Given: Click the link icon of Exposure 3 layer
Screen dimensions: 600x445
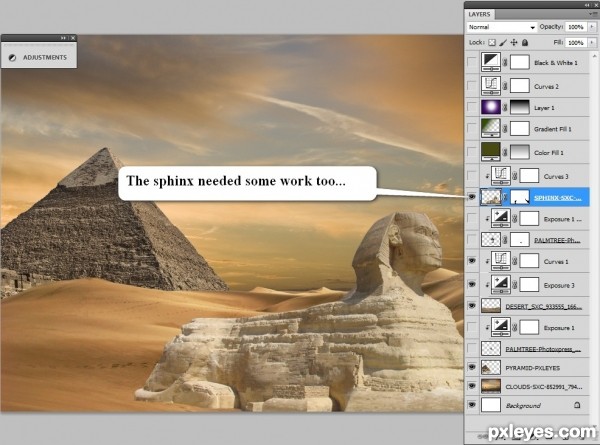Looking at the screenshot, I should pos(515,285).
